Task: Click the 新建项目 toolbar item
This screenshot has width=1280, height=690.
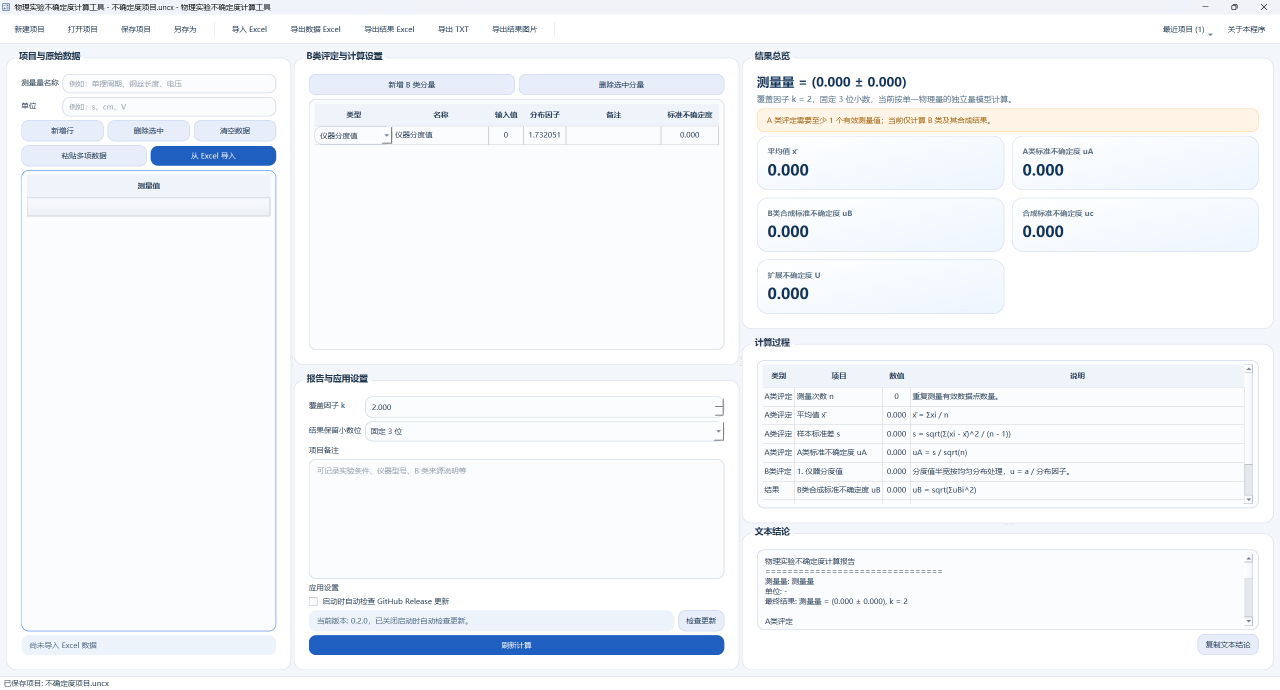Action: coord(30,30)
